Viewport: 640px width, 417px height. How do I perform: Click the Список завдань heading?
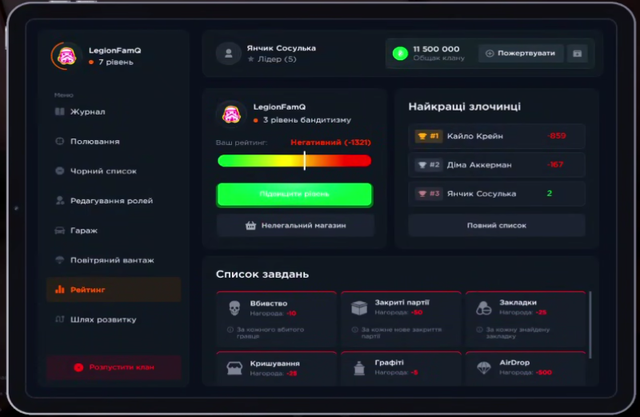point(262,274)
